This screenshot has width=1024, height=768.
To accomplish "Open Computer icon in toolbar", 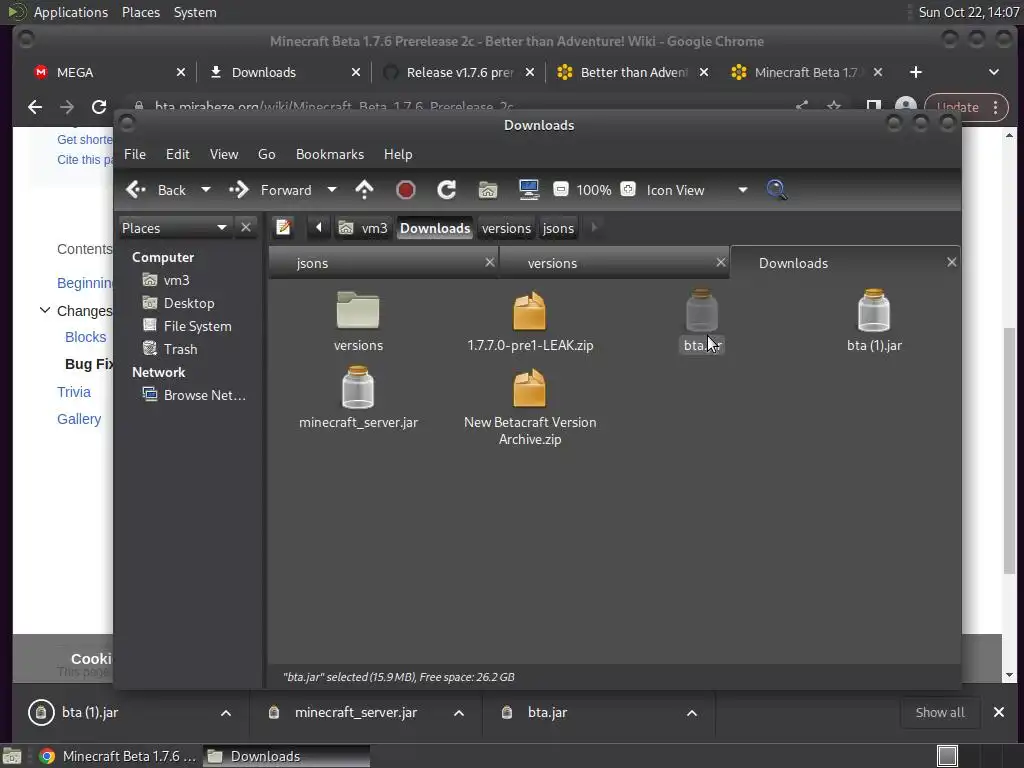I will [529, 190].
